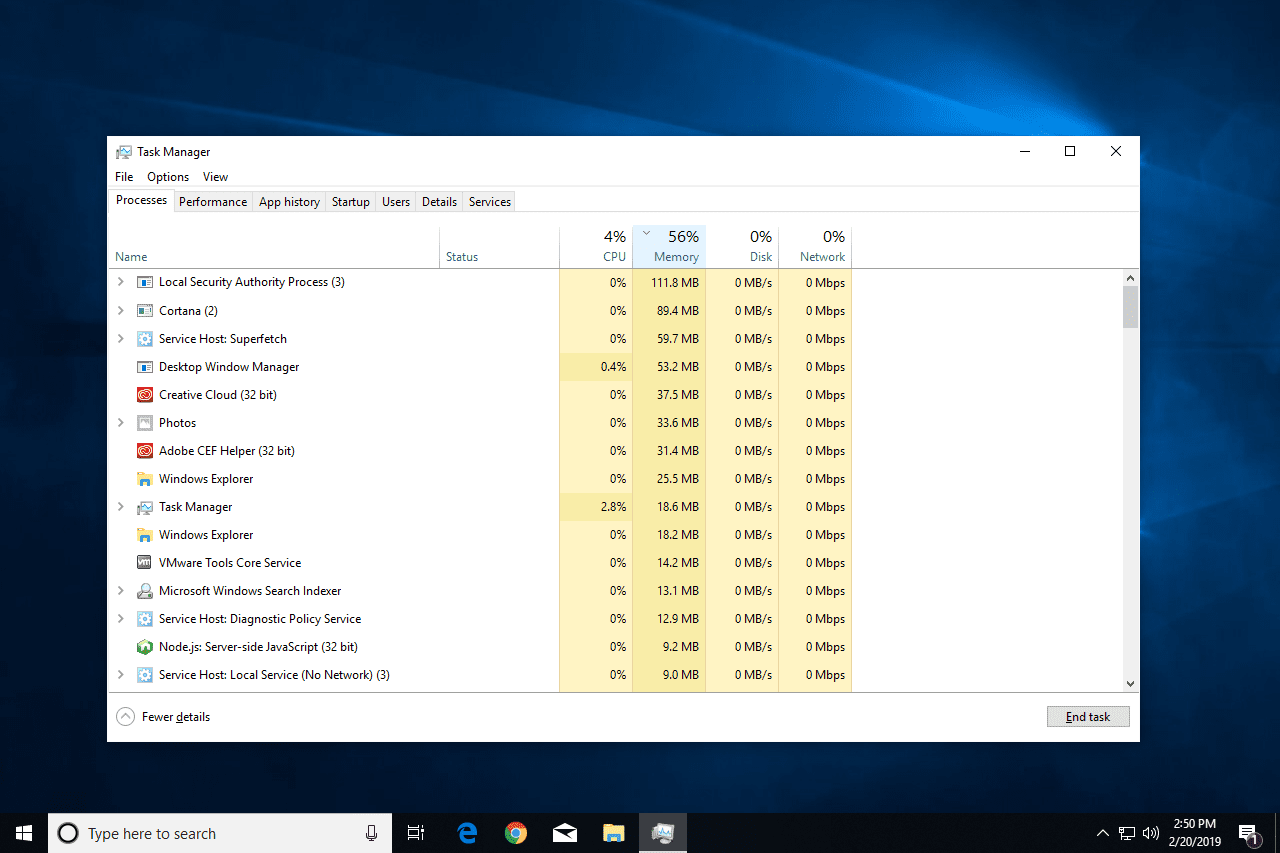The width and height of the screenshot is (1280, 853).
Task: Click the Creative Cloud red icon
Action: [x=144, y=394]
